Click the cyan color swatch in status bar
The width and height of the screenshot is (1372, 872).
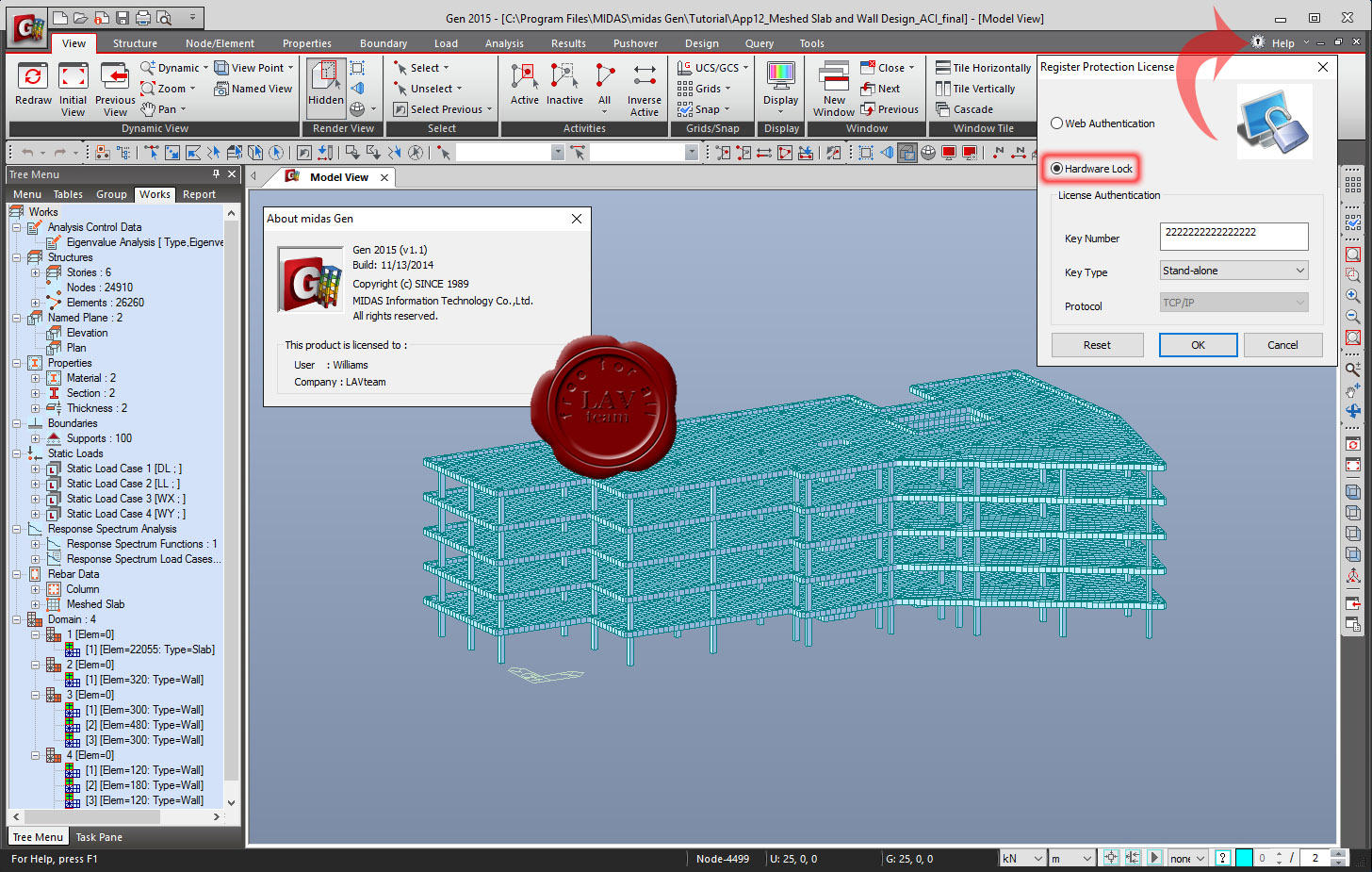pyautogui.click(x=1244, y=858)
